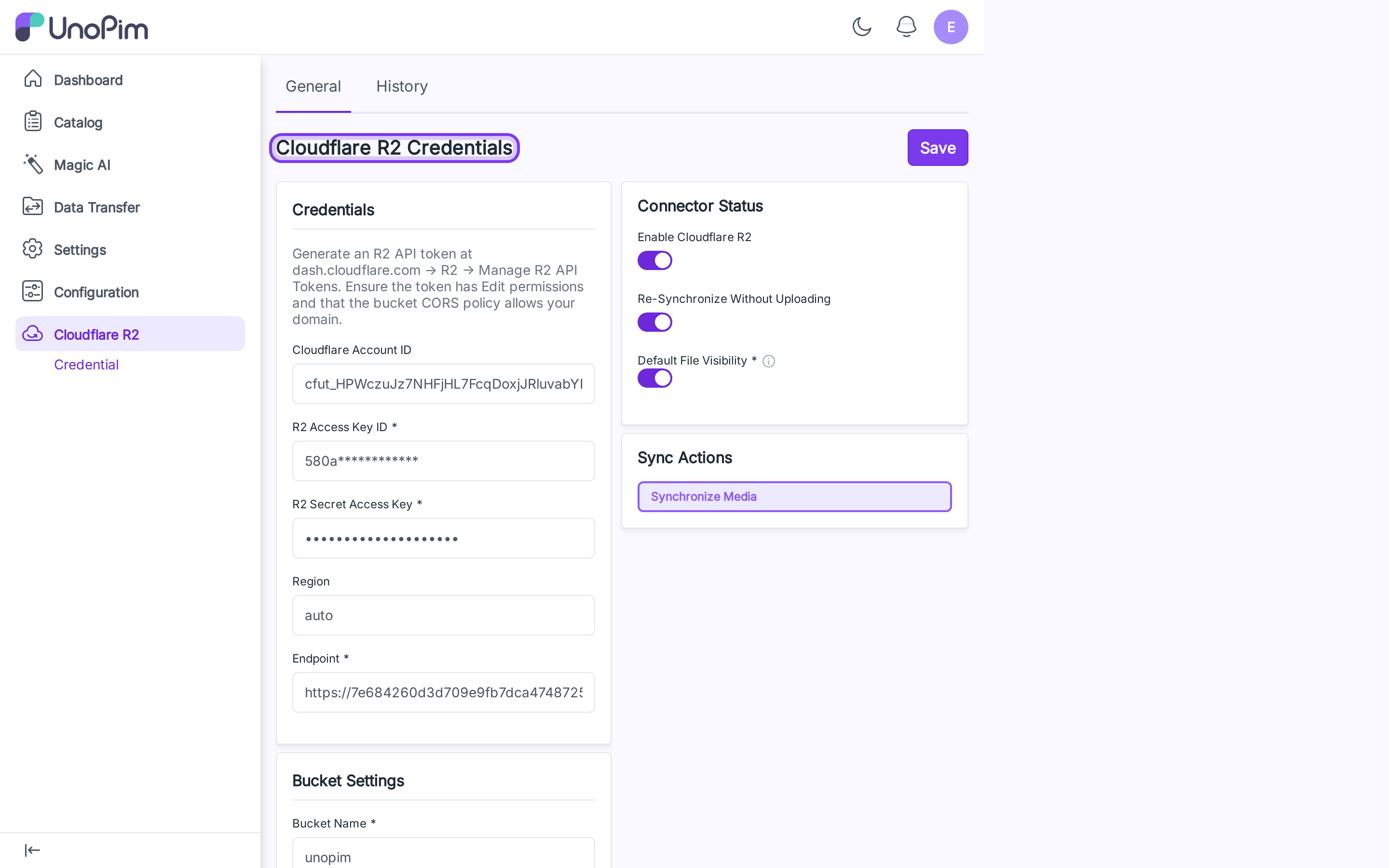Show info for Default File Visibility

(769, 361)
